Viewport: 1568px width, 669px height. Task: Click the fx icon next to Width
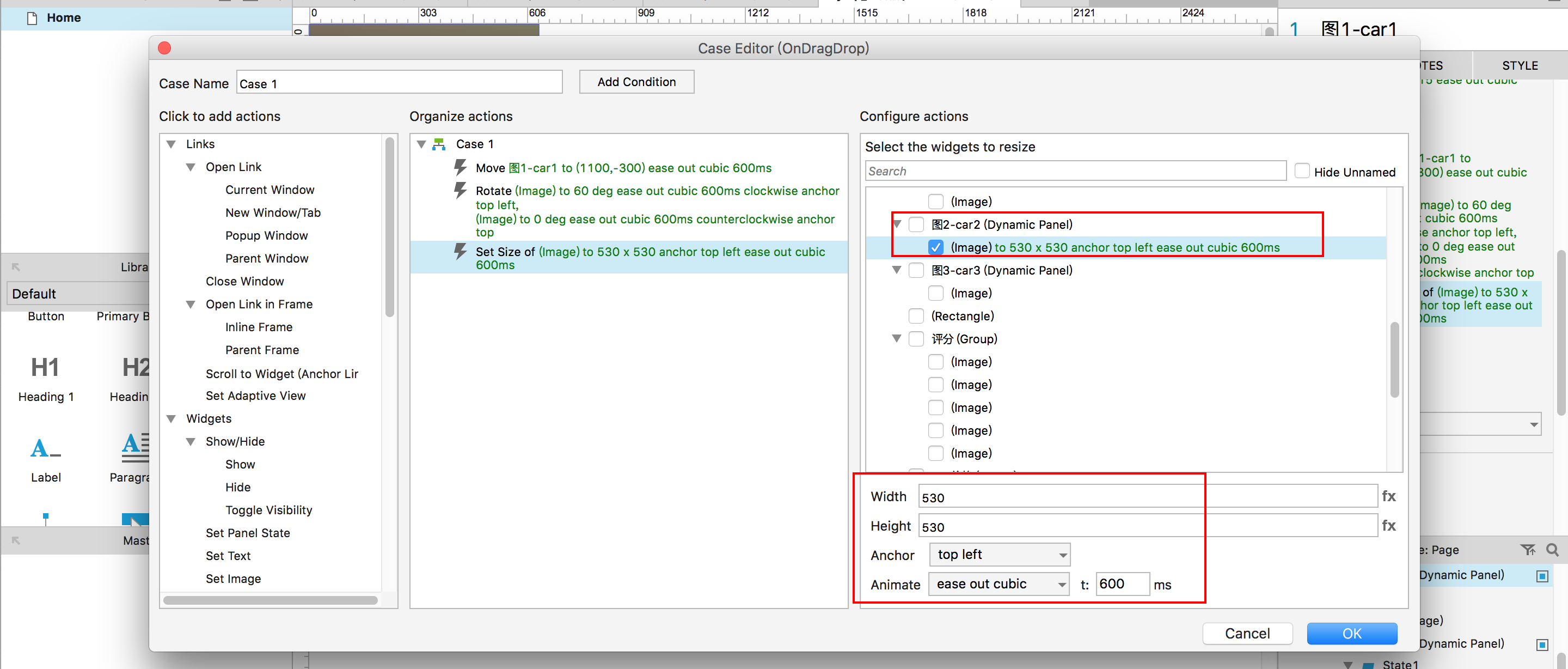pyautogui.click(x=1388, y=496)
